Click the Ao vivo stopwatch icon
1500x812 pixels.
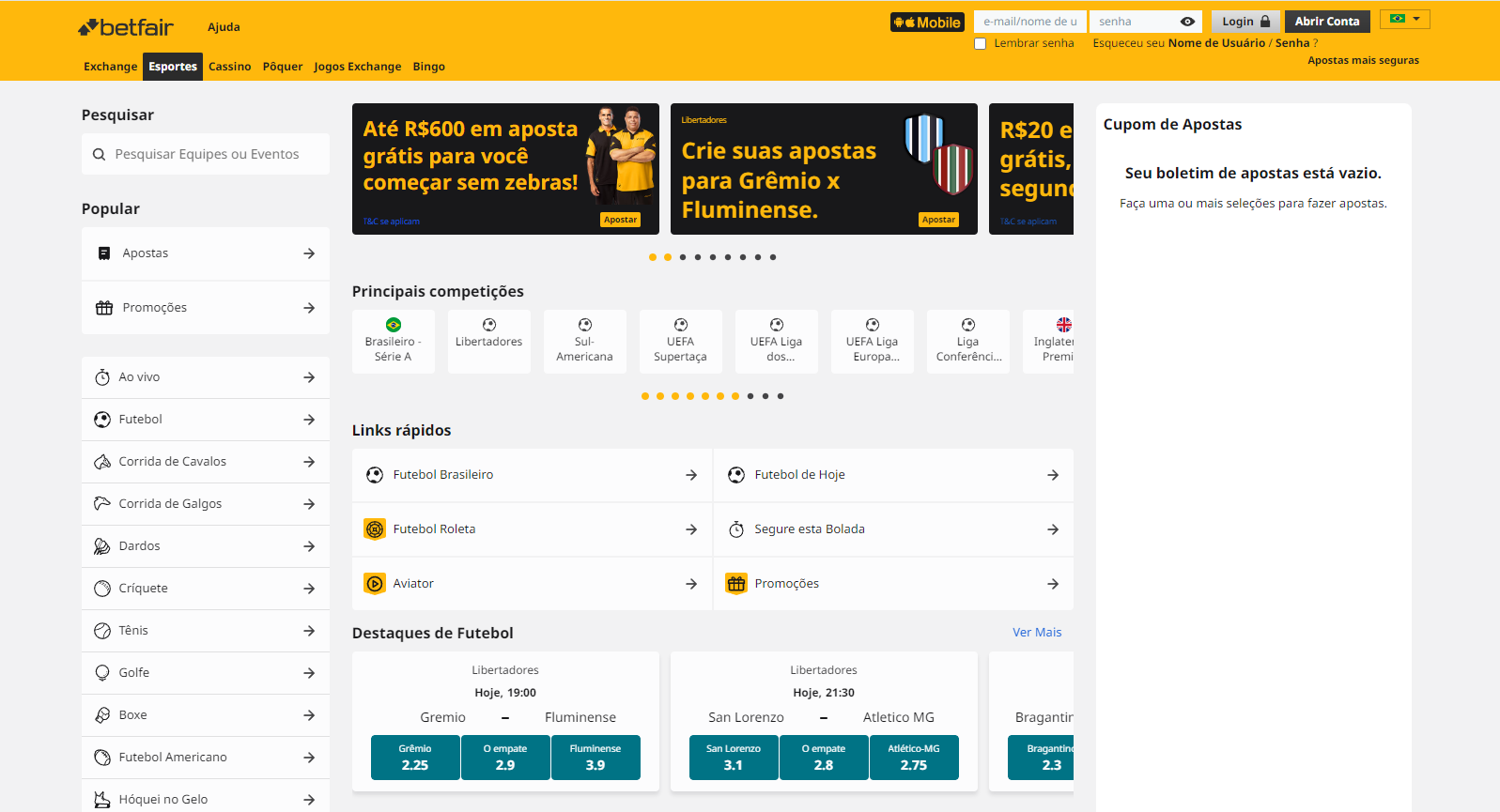coord(102,377)
